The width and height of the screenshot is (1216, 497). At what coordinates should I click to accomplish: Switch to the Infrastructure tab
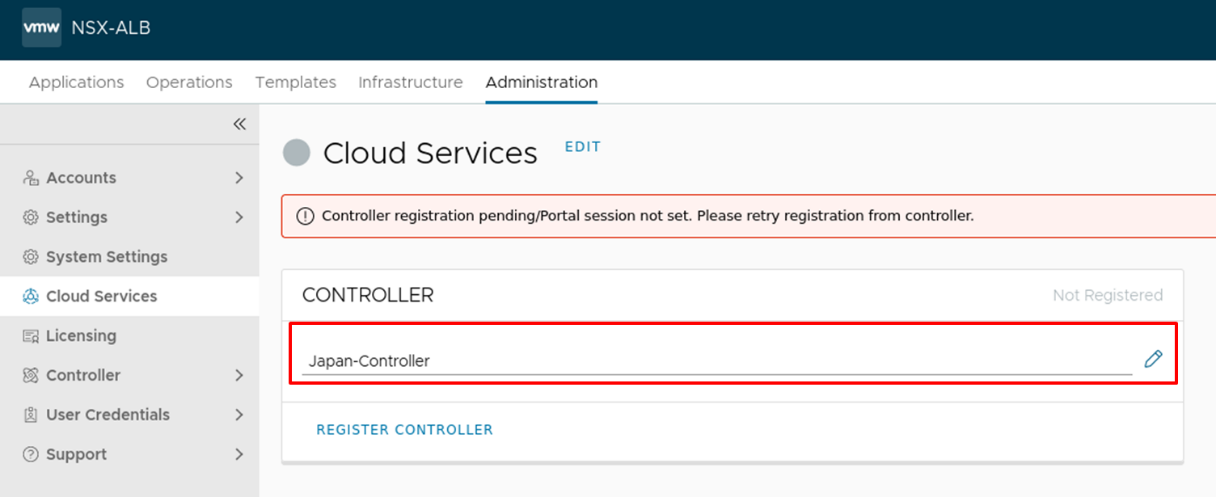(410, 82)
